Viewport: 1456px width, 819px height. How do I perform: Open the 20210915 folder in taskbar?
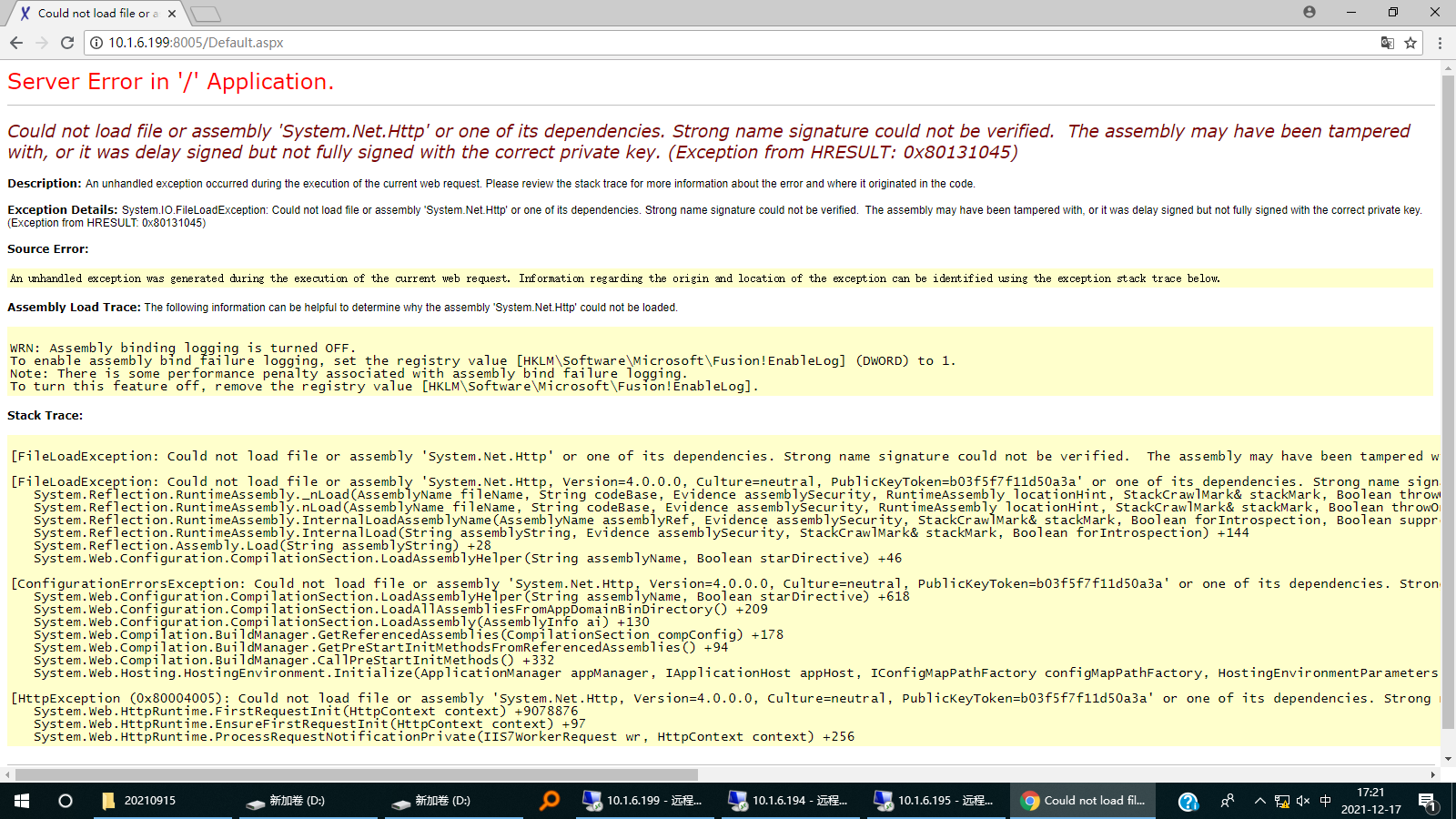tap(139, 801)
